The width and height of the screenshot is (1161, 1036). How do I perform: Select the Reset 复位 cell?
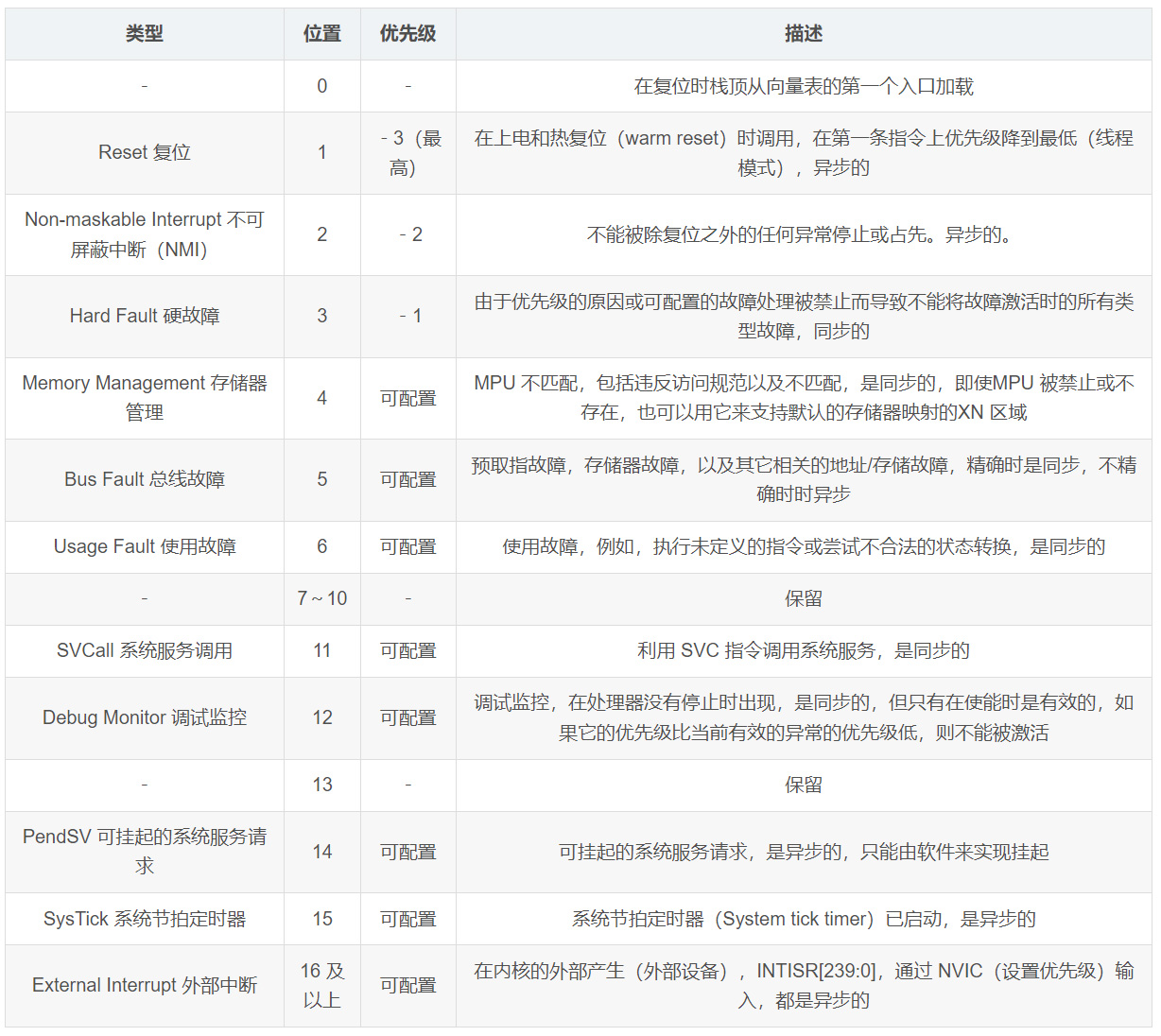pos(145,153)
